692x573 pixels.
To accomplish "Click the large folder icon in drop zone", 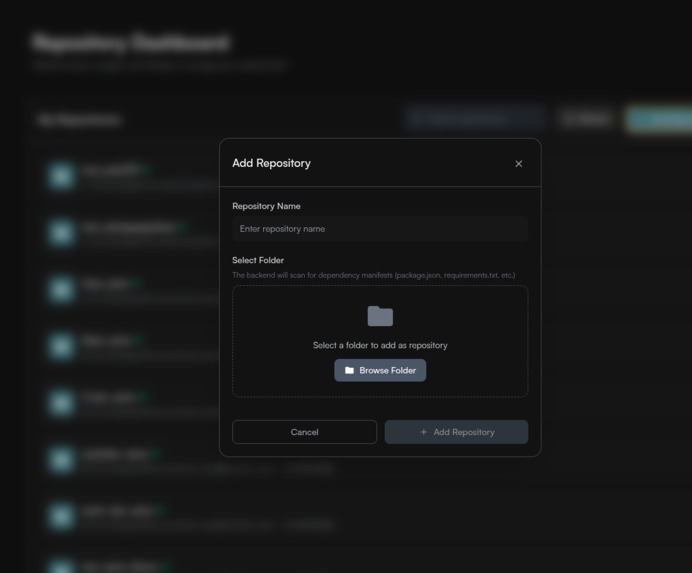I will [x=380, y=316].
